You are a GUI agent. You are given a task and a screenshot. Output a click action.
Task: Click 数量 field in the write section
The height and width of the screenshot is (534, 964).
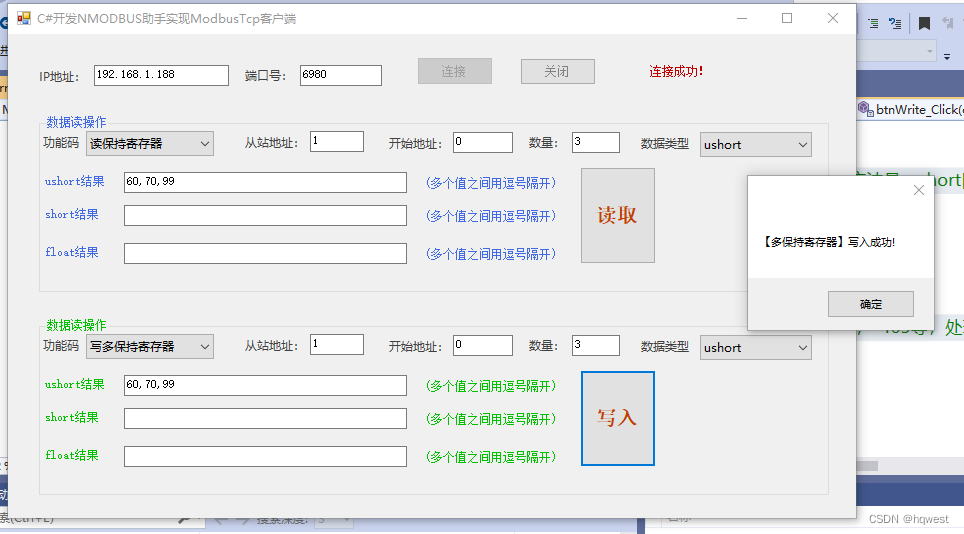click(596, 345)
